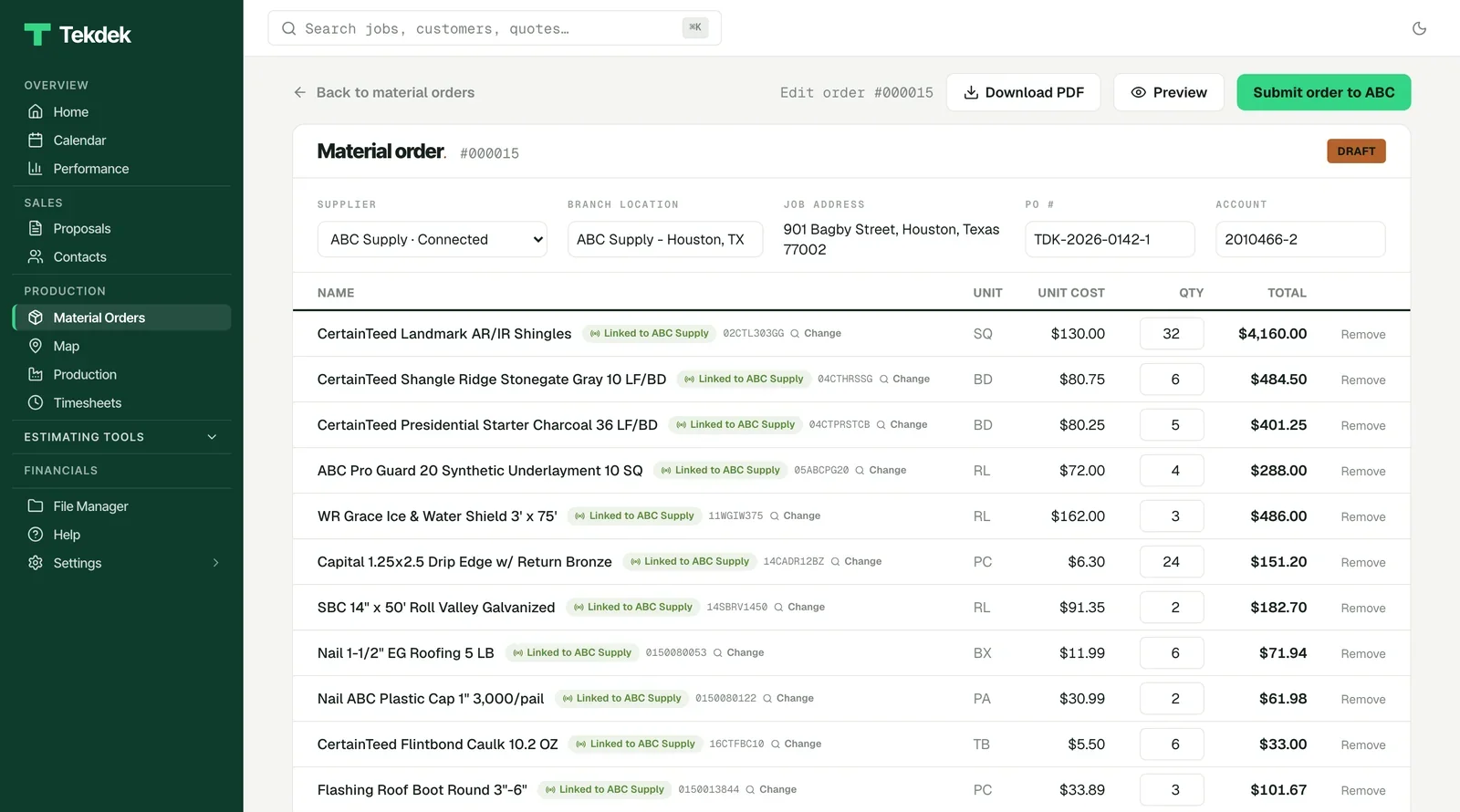Click linked icon for Capital Drip Edge

(x=635, y=562)
